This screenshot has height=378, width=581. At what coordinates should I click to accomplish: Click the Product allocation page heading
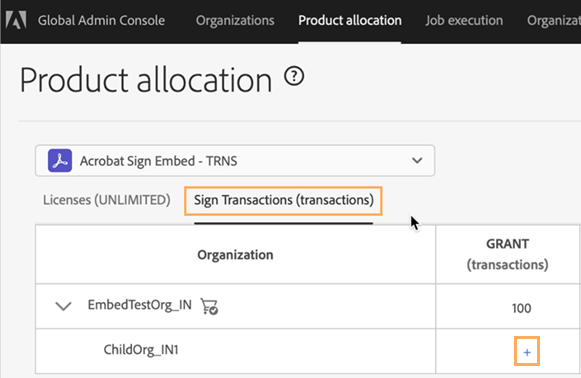coord(146,80)
